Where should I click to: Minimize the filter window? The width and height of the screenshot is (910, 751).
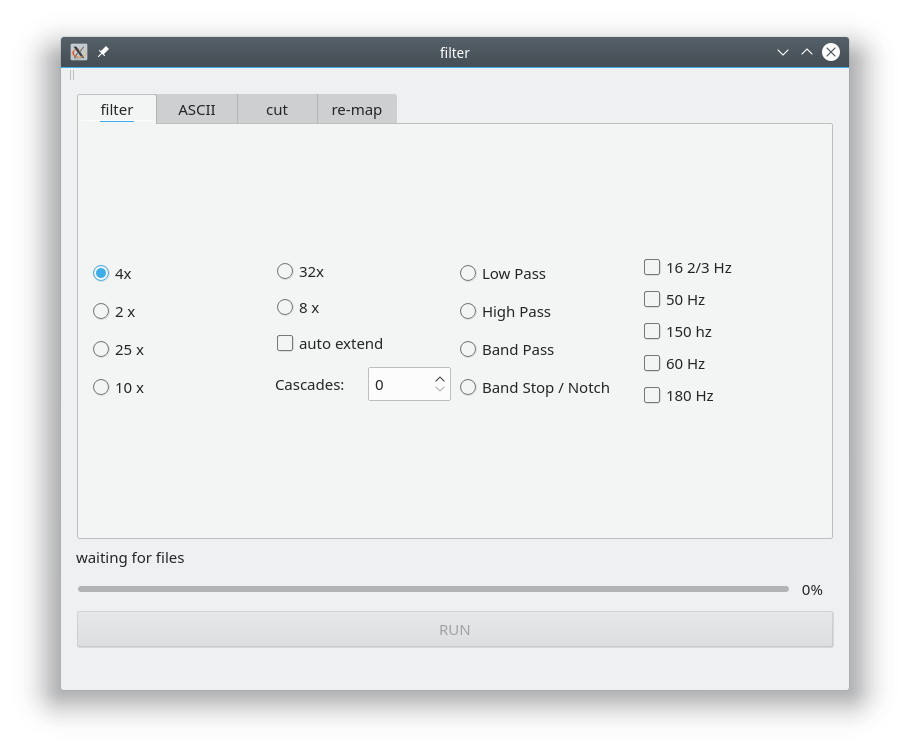pos(783,52)
